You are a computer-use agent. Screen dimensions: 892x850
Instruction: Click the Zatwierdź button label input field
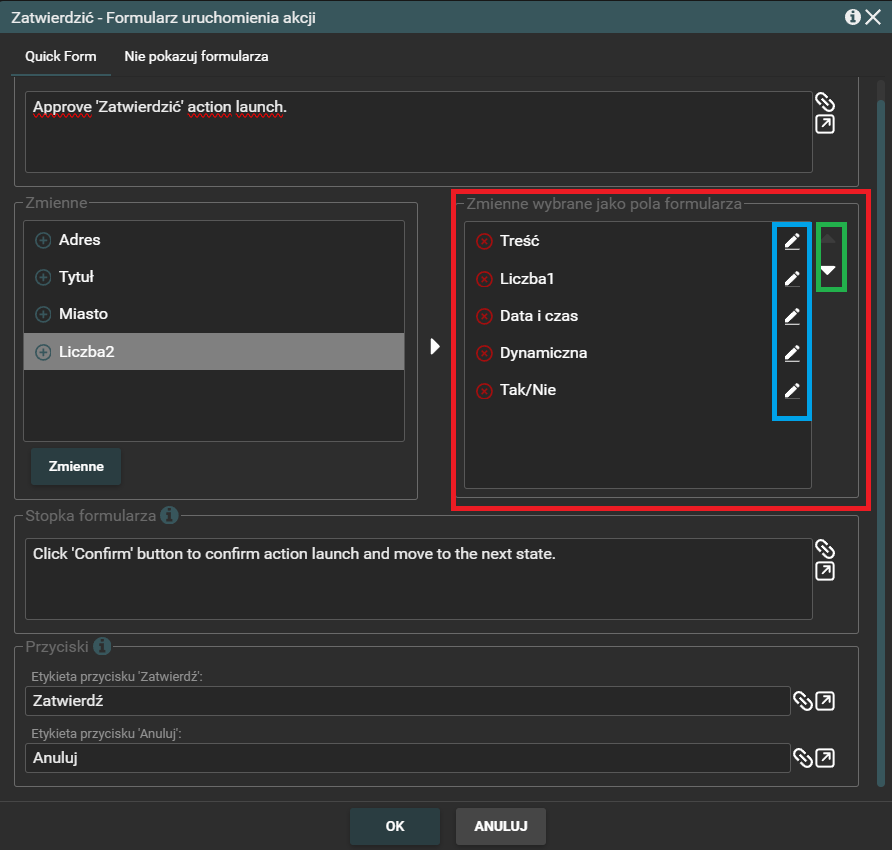coord(407,701)
